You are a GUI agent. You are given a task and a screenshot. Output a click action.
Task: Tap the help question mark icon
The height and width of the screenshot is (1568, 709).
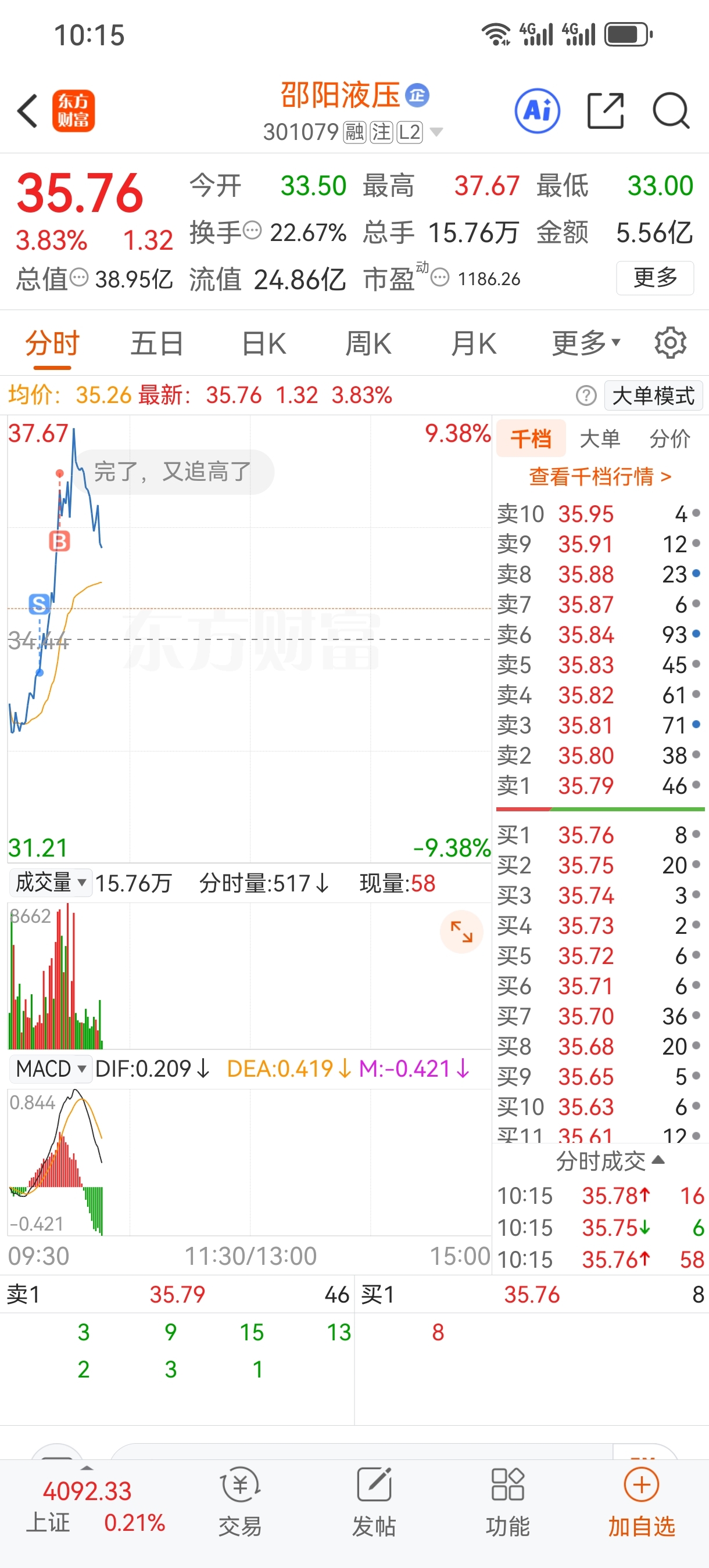[x=586, y=395]
